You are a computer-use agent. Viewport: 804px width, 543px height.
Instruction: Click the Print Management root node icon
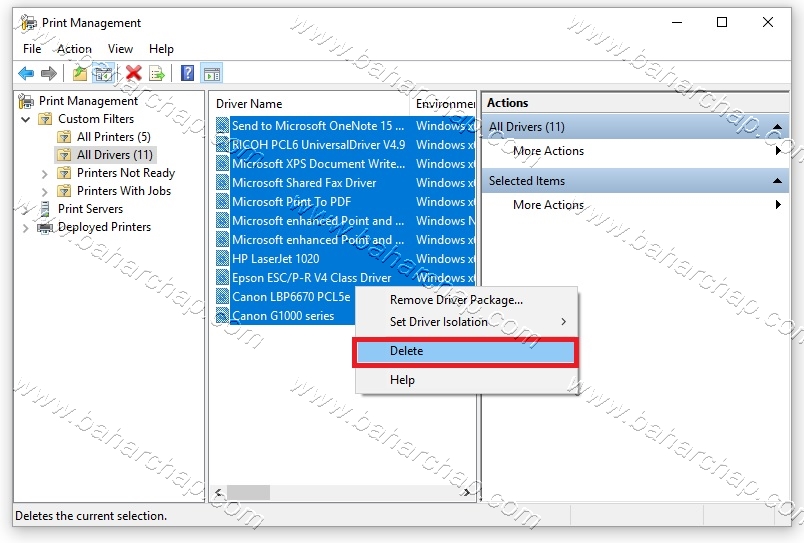click(26, 101)
